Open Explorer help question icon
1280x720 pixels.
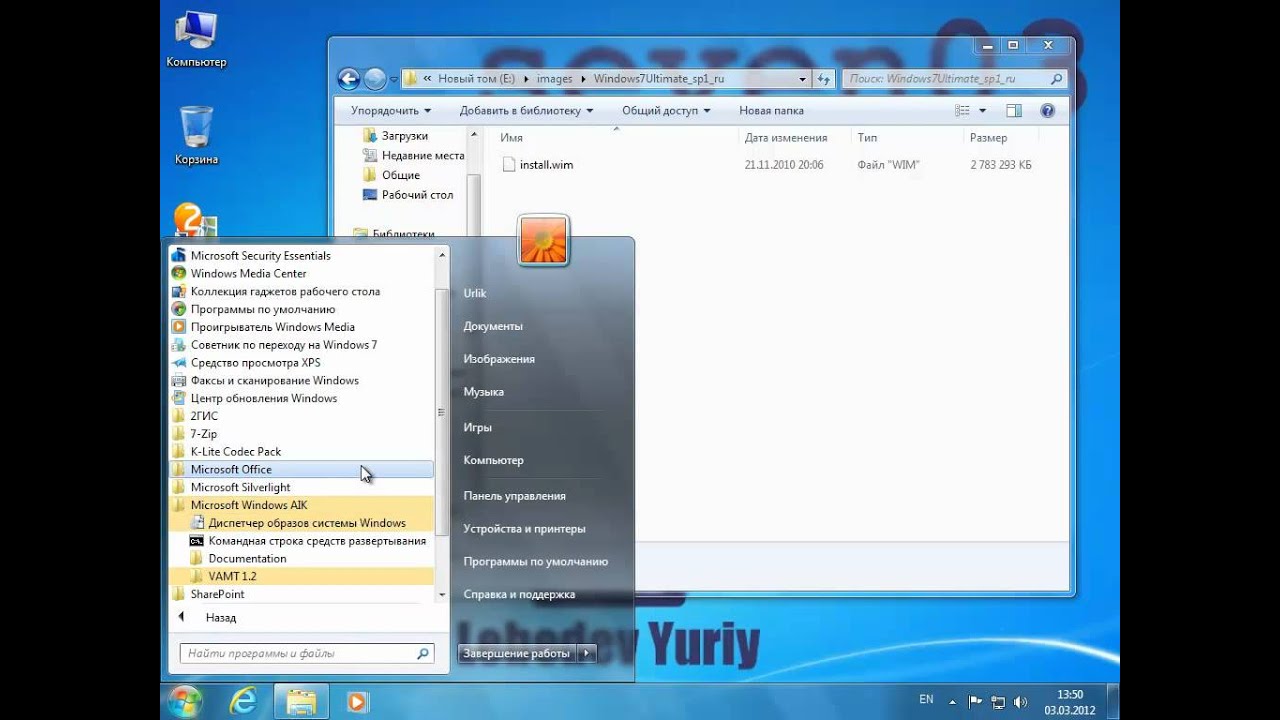[x=1047, y=111]
